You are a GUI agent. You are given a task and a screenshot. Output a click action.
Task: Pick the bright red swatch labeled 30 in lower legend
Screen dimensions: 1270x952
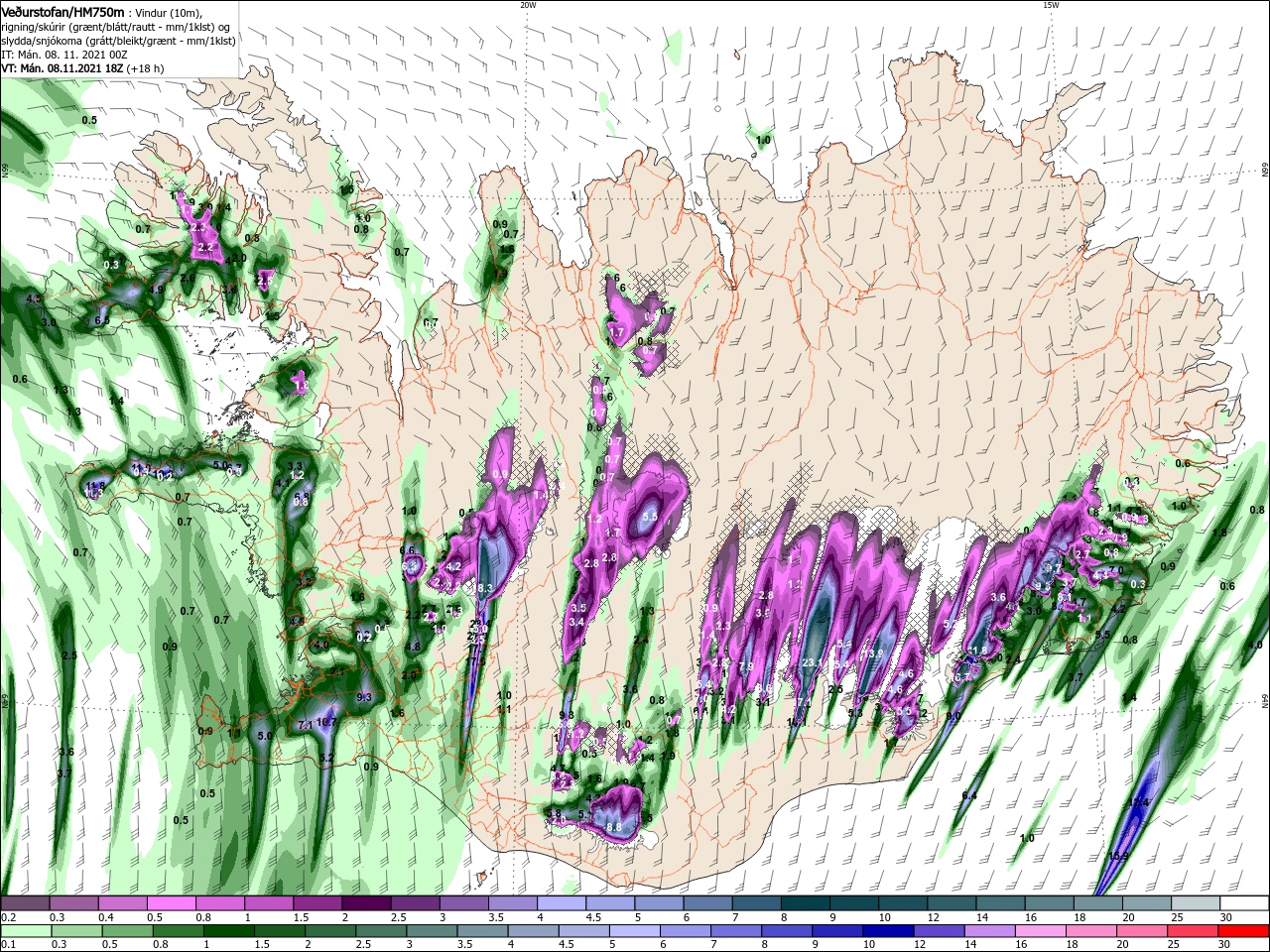click(x=1244, y=930)
